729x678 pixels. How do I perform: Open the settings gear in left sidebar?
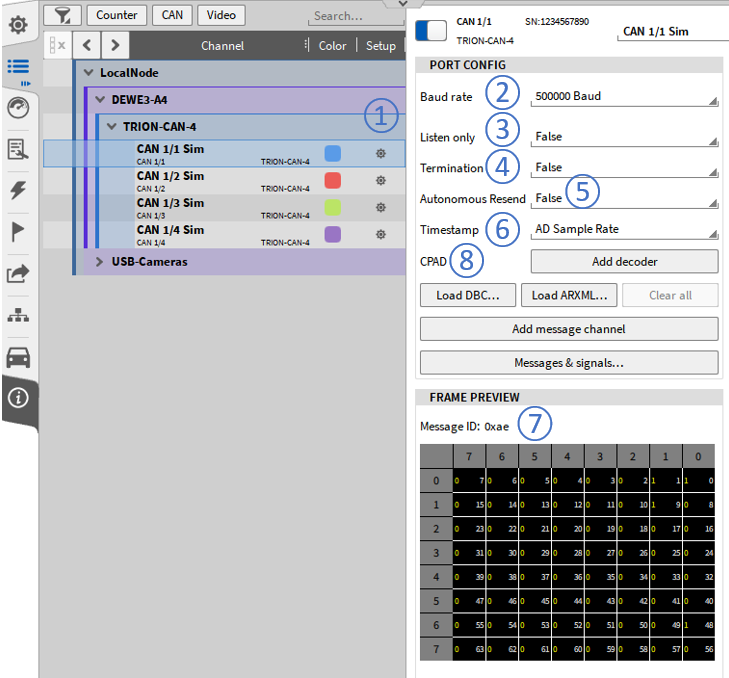(x=18, y=24)
